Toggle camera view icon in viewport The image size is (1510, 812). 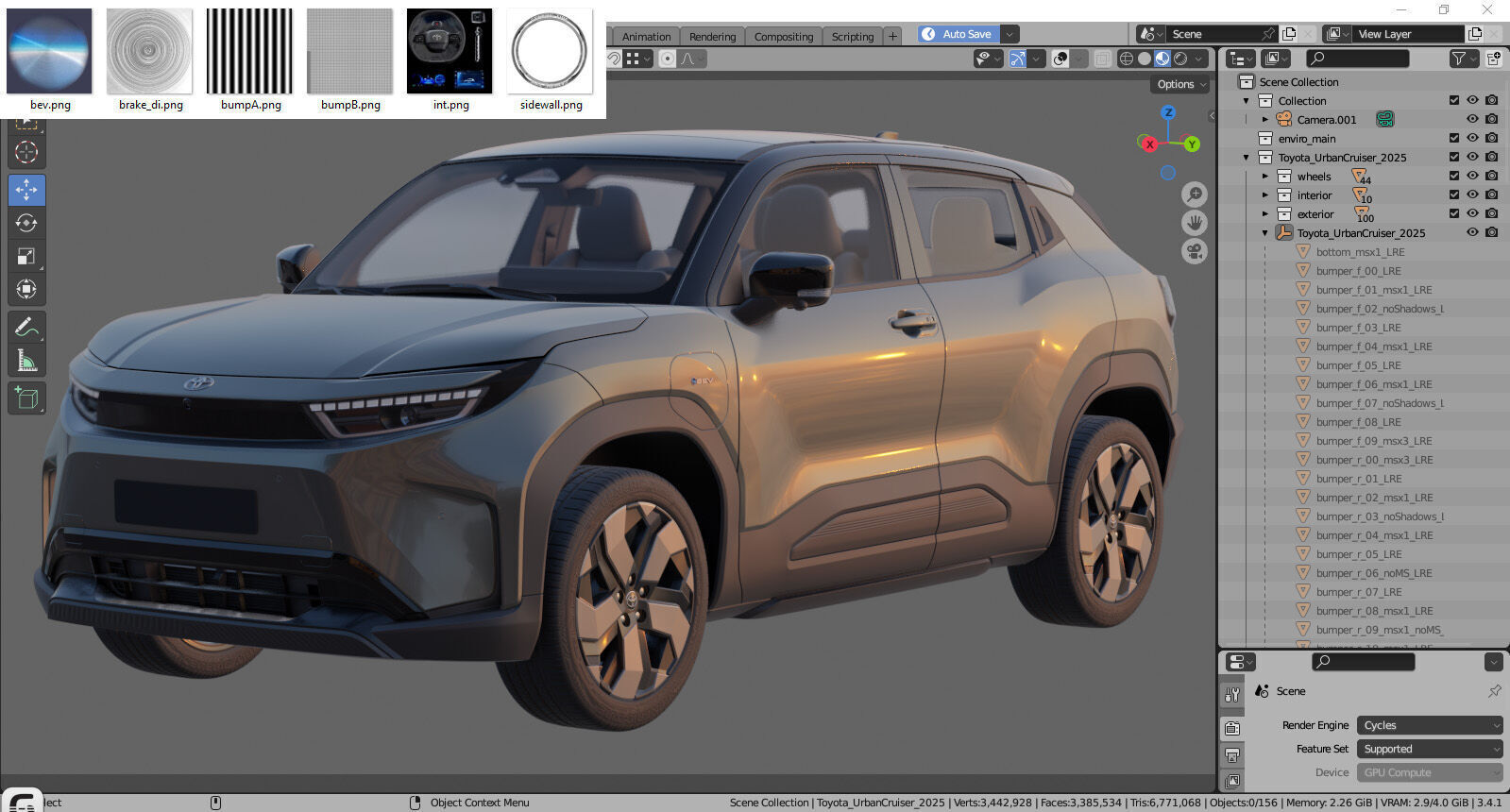click(x=1195, y=252)
